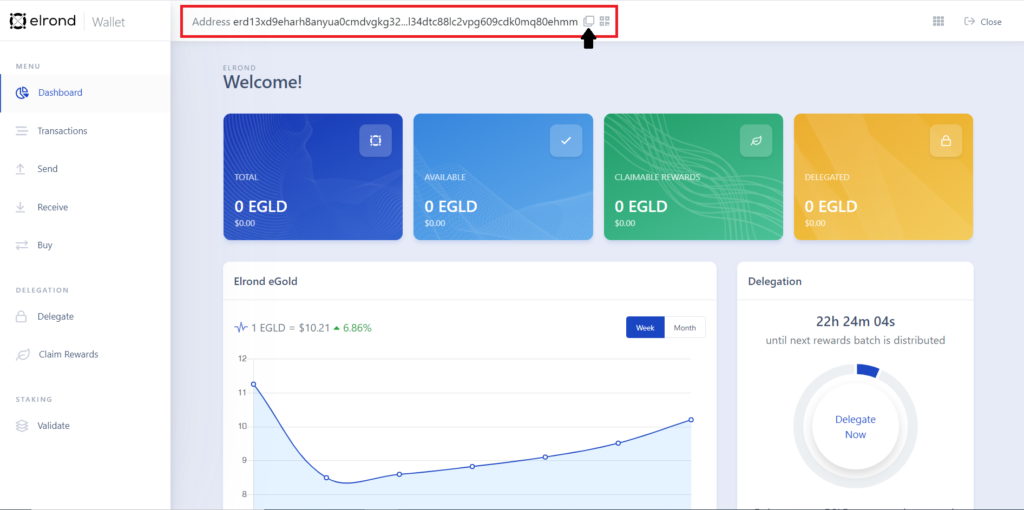Image resolution: width=1024 pixels, height=510 pixels.
Task: Open the apps grid icon
Action: [938, 21]
